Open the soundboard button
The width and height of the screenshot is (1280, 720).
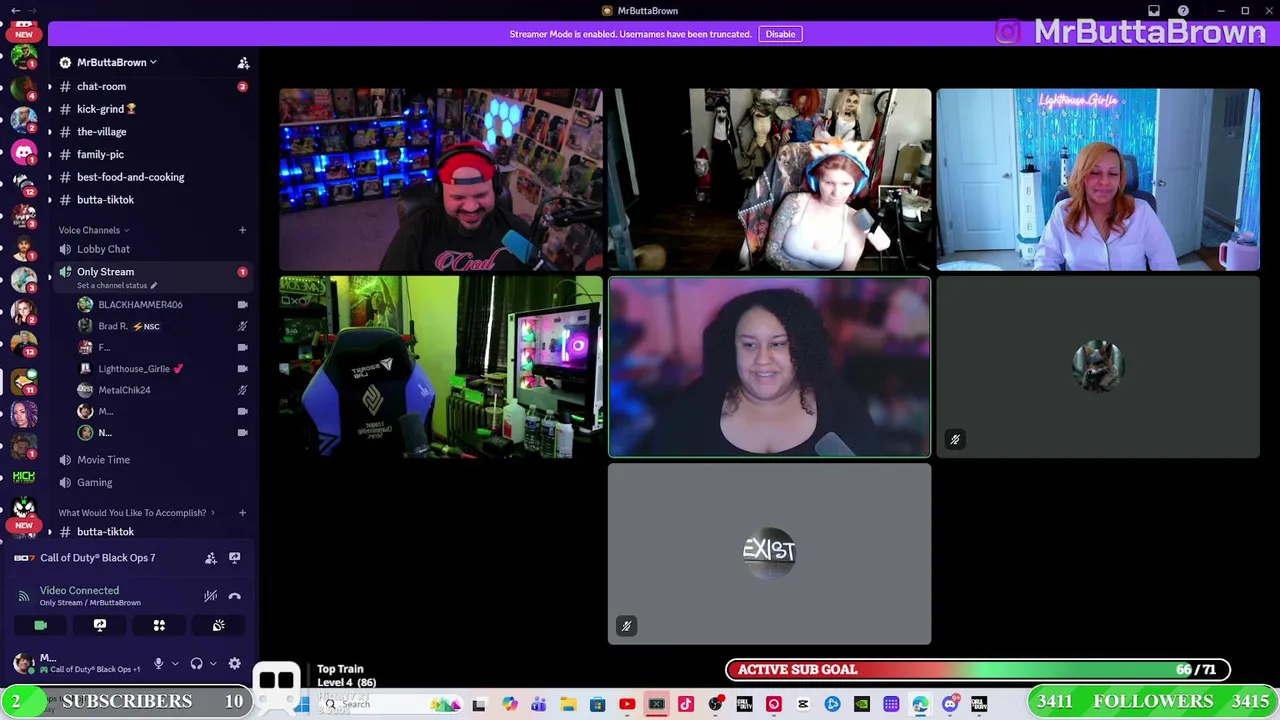tap(218, 625)
